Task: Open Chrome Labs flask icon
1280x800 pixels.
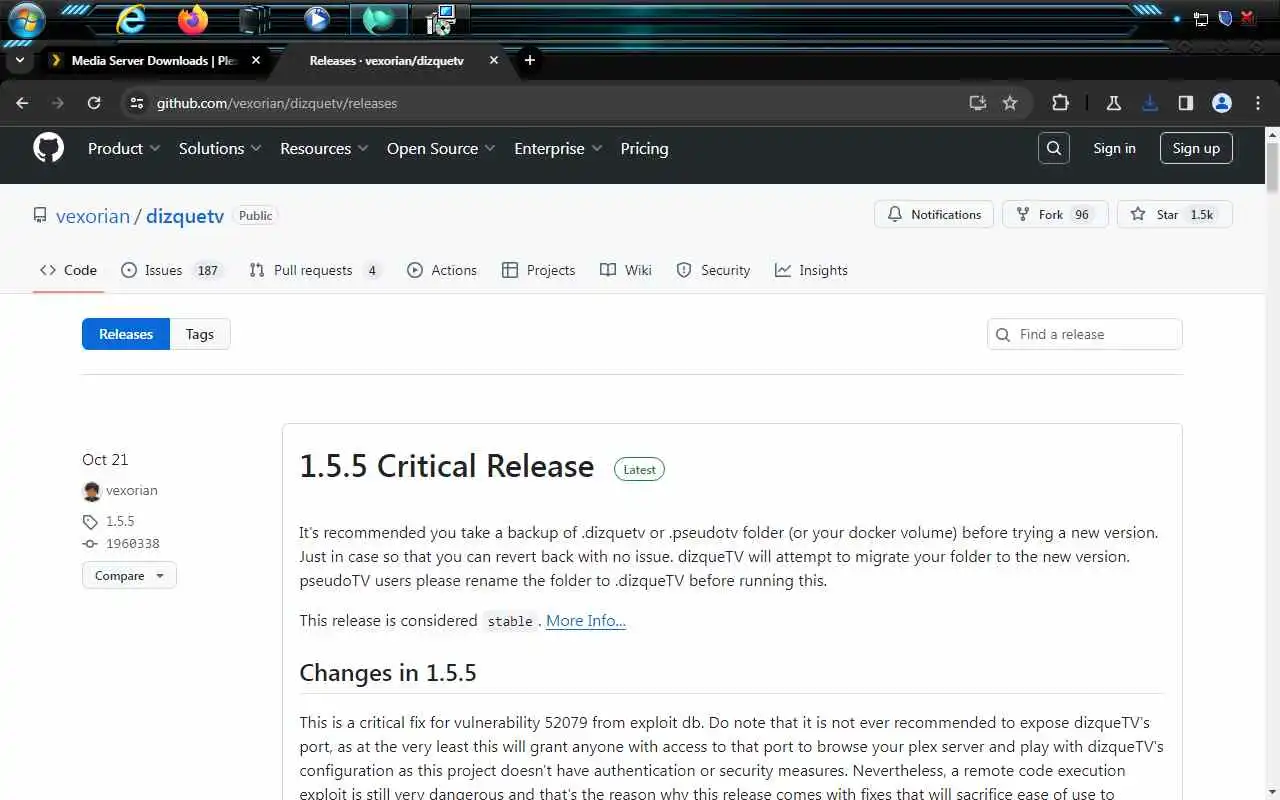Action: 1113,103
